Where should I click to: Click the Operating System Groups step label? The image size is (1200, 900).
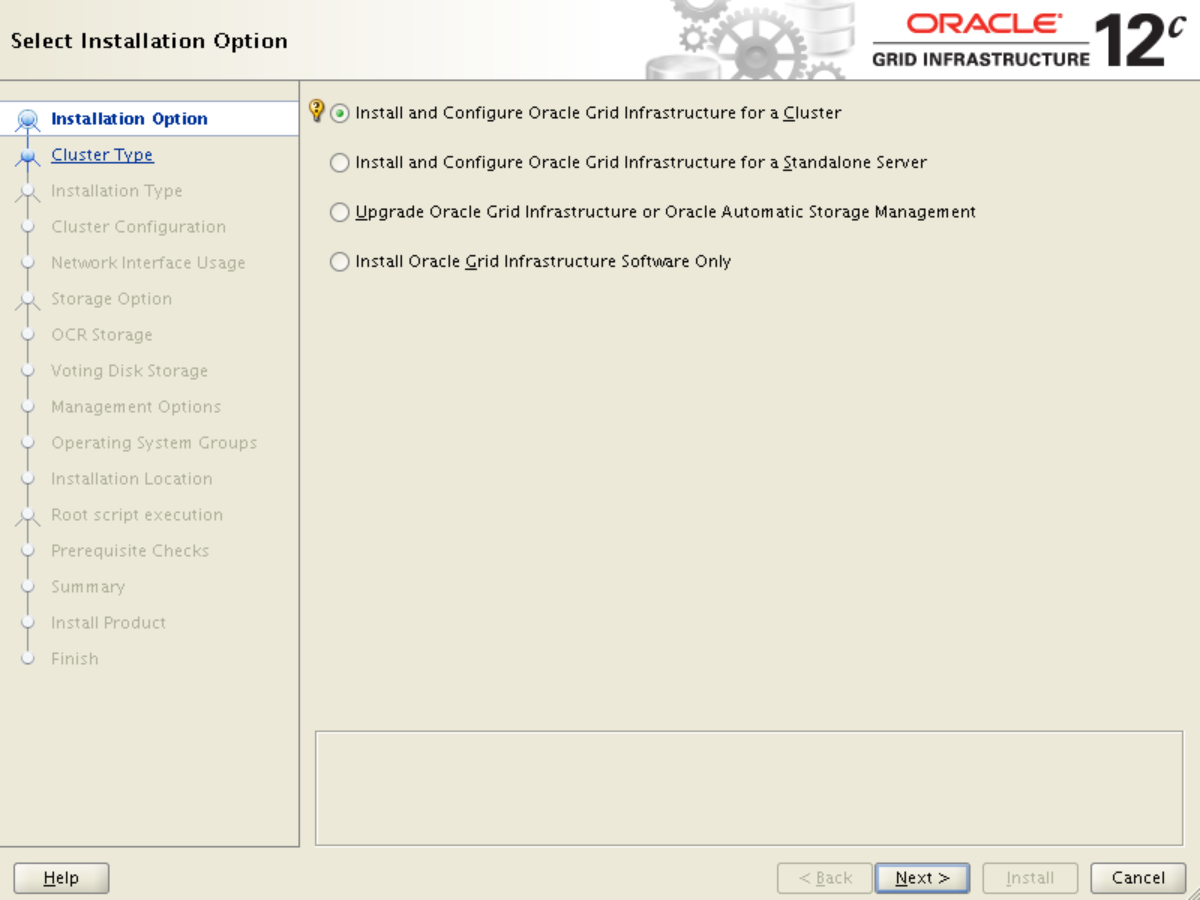[x=154, y=443]
